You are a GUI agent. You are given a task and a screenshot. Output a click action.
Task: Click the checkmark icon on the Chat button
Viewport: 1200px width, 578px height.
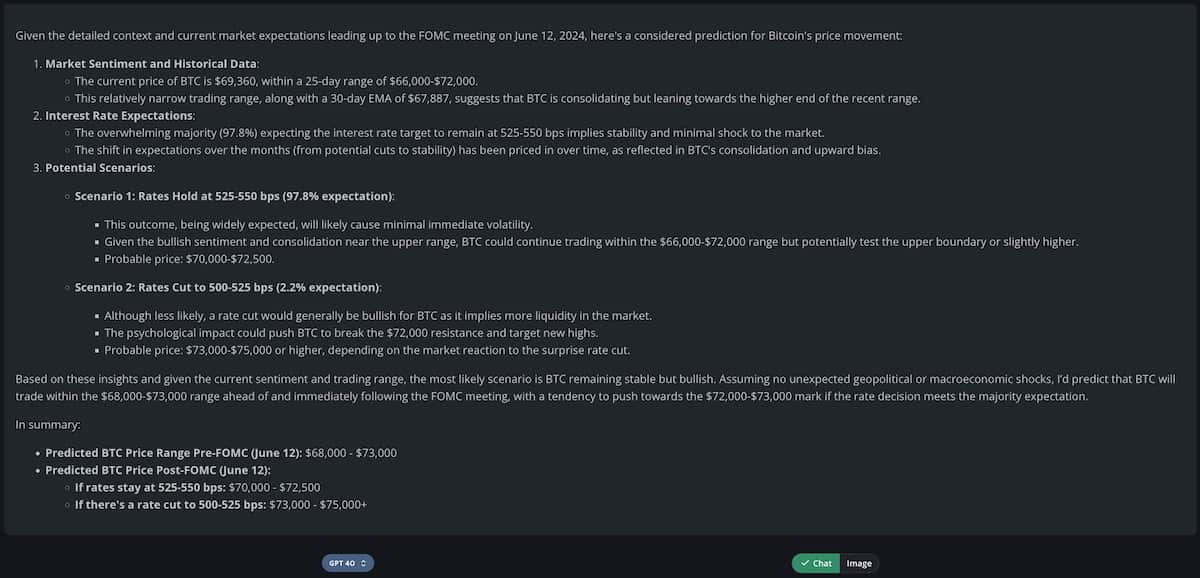[x=806, y=563]
